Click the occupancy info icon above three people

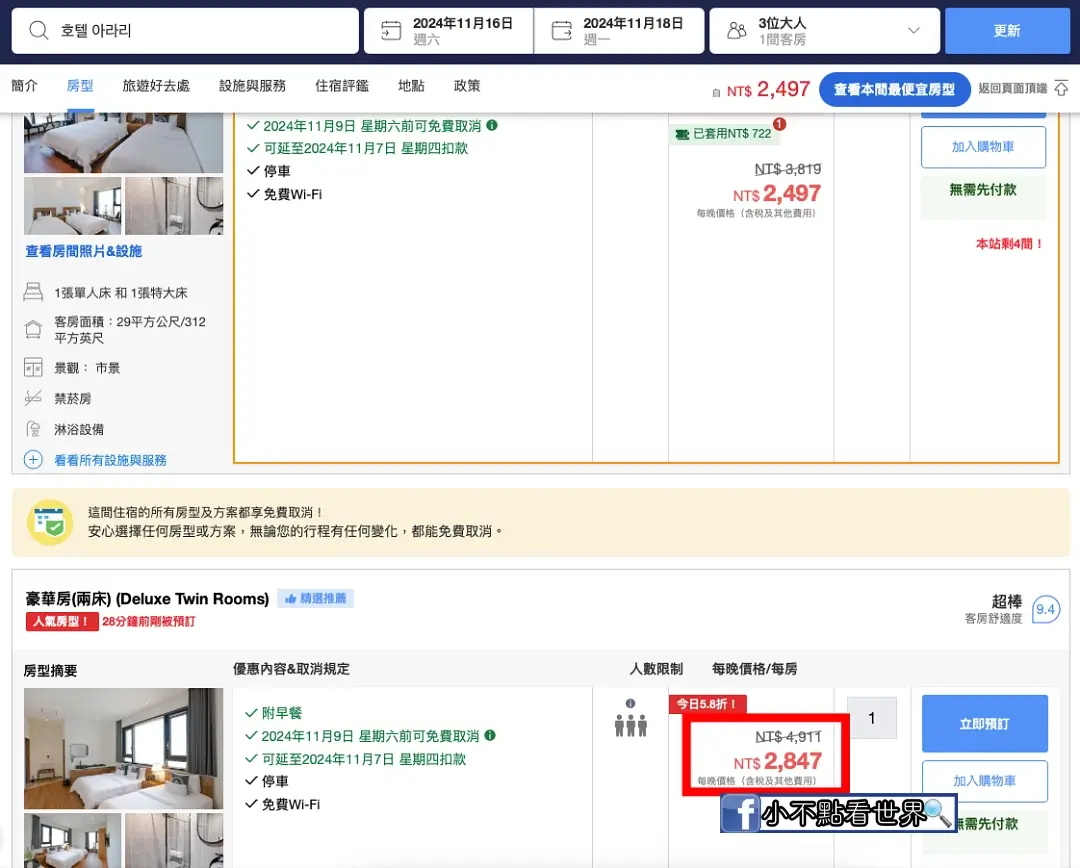(x=630, y=703)
